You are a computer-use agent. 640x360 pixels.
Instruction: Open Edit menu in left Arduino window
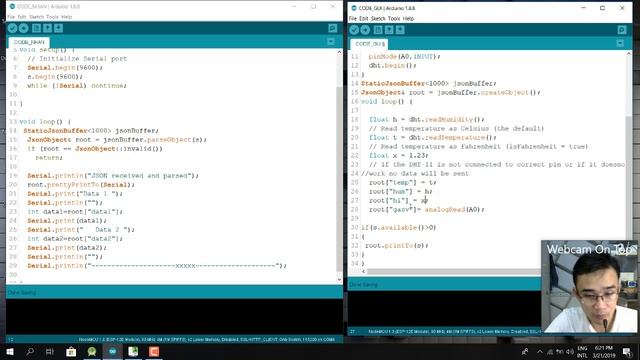pos(22,17)
